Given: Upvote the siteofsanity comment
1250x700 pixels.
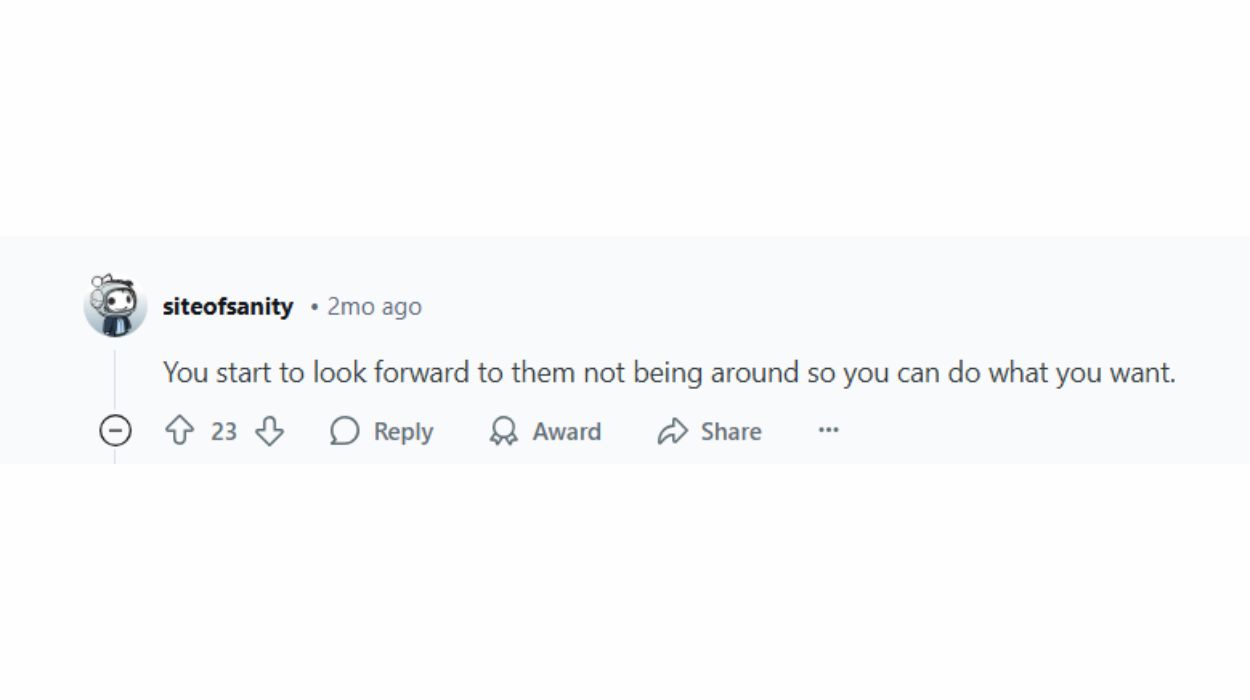Looking at the screenshot, I should [x=179, y=431].
